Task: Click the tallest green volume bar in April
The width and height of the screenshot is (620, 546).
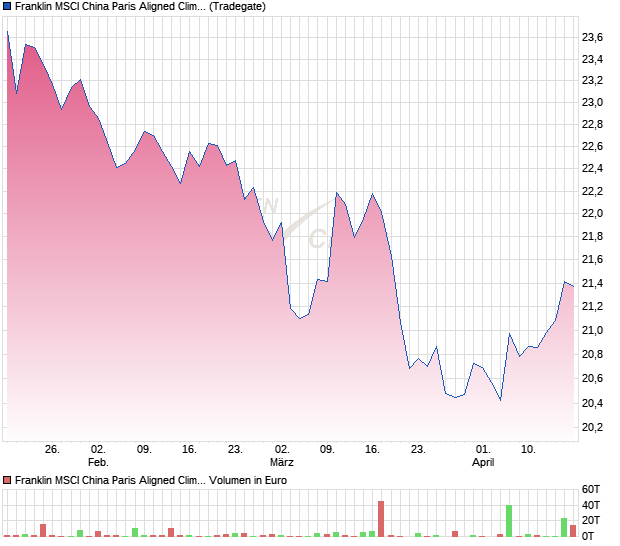Action: click(x=509, y=521)
